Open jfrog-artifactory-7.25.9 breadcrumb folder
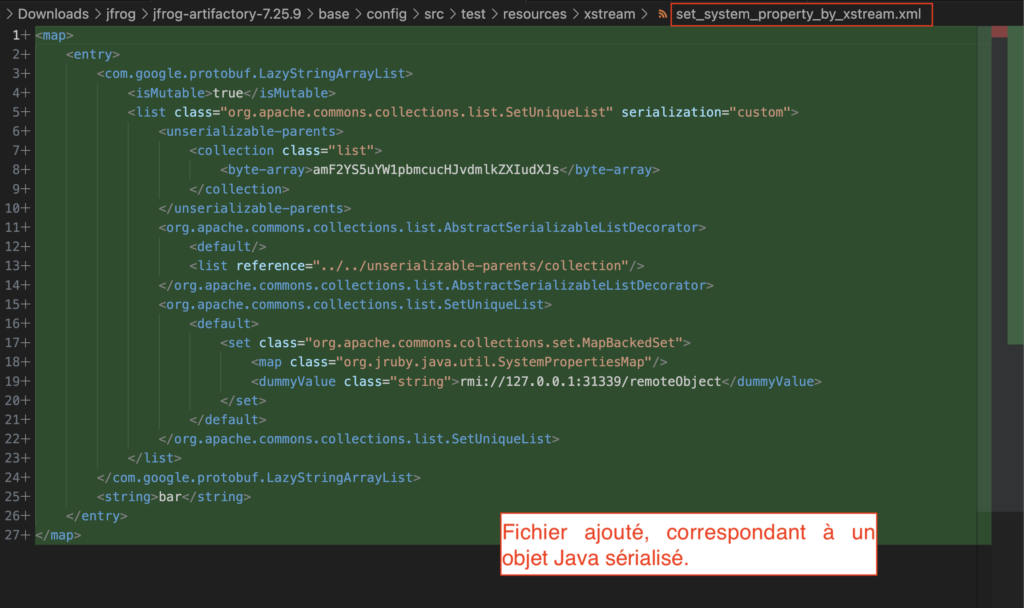 (x=227, y=14)
